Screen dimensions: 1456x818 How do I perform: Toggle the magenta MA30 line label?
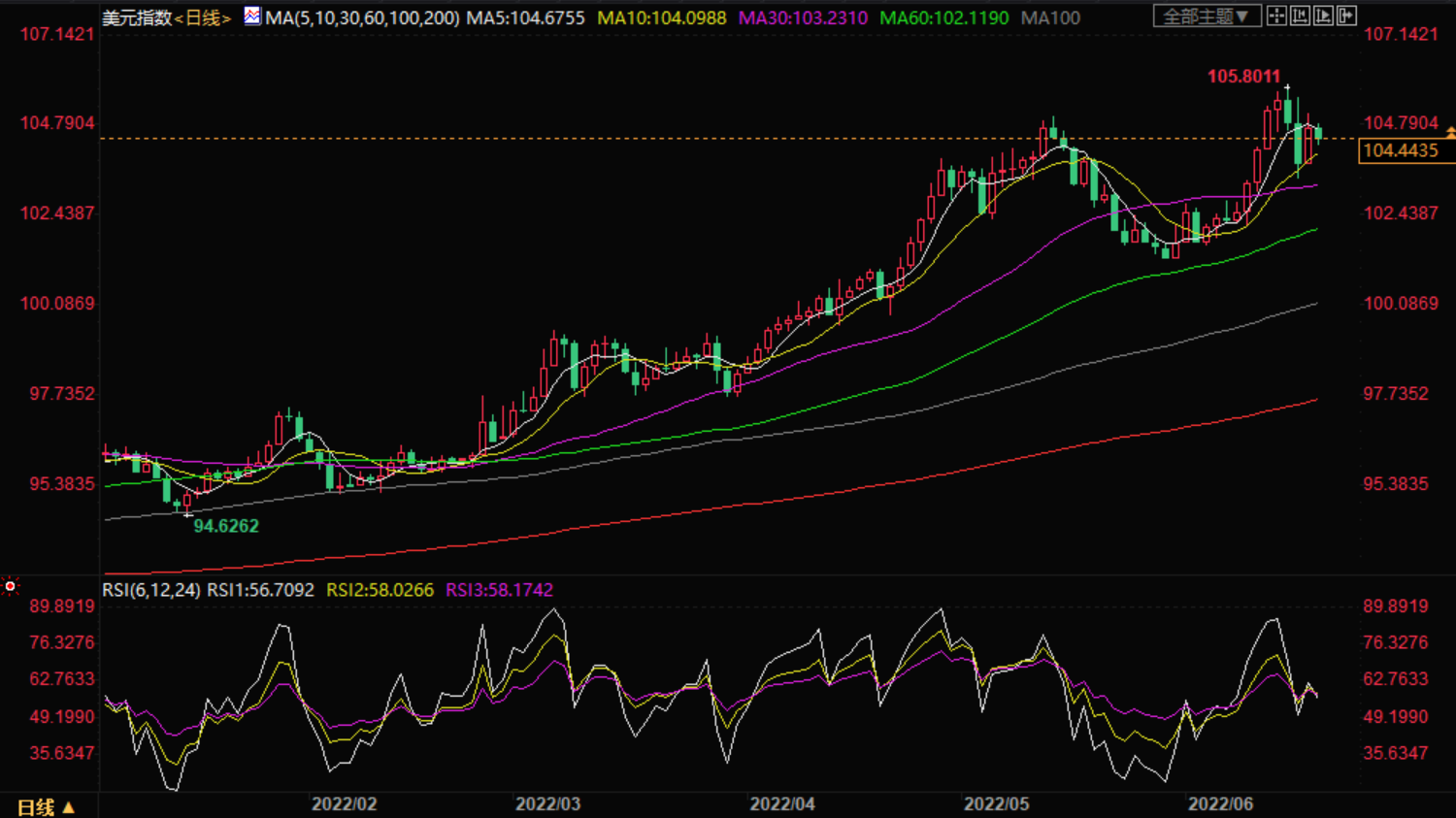(803, 18)
